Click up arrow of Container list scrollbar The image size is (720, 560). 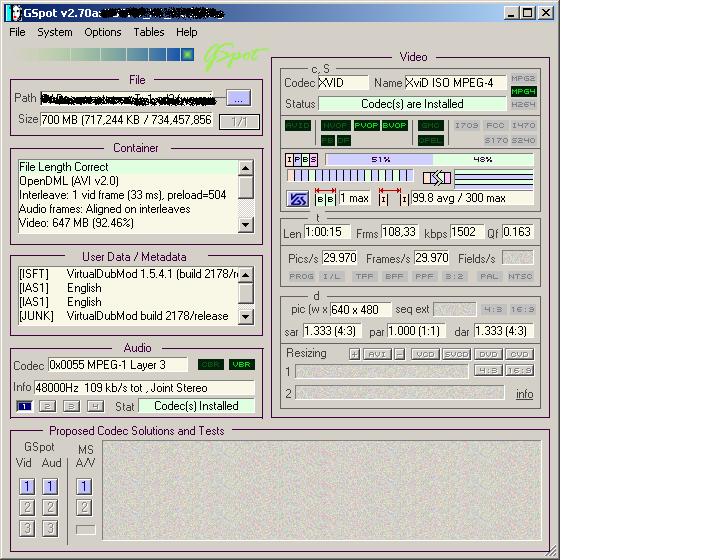[246, 168]
